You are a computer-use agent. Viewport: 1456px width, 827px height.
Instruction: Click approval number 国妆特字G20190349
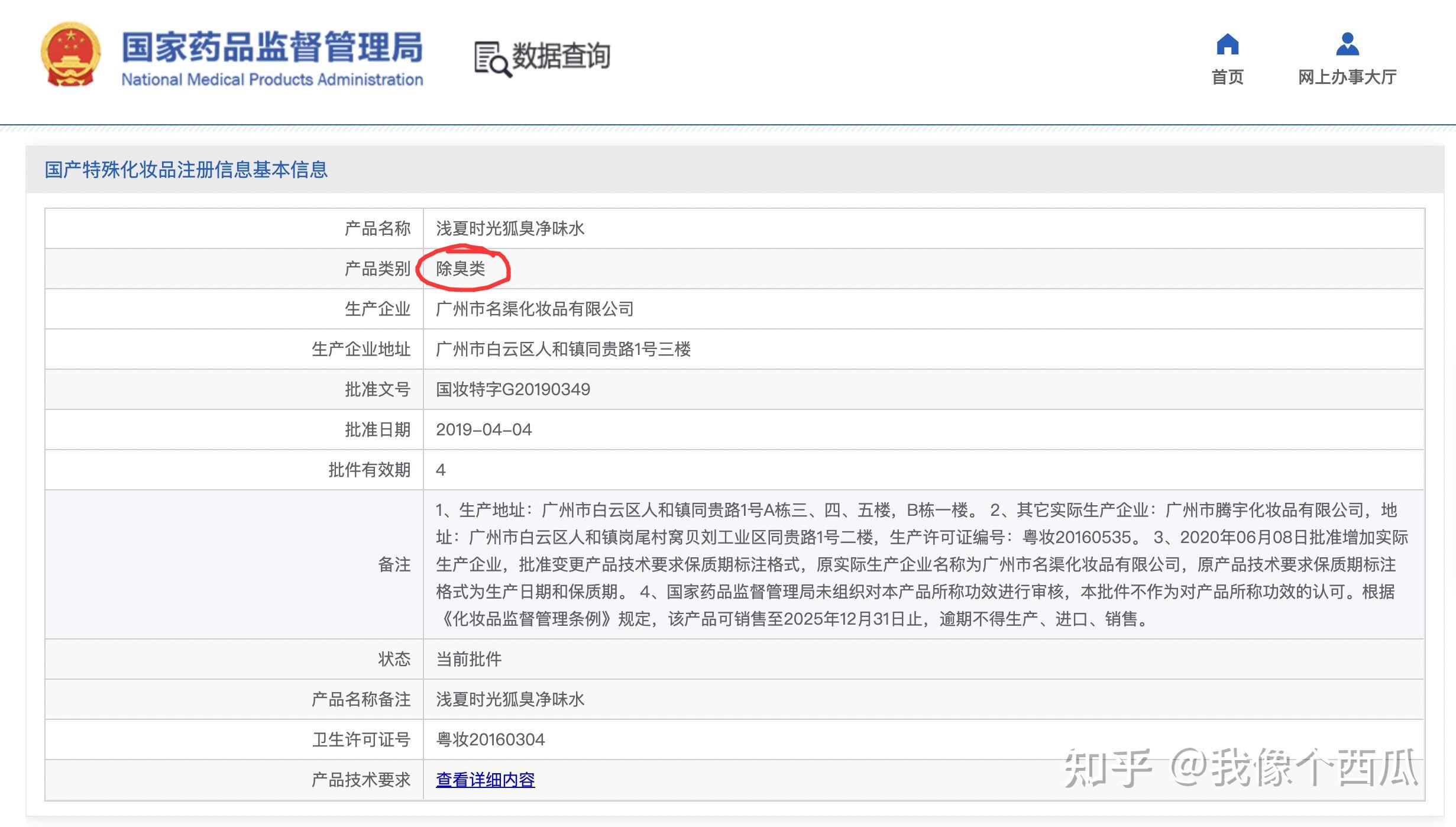pos(513,389)
